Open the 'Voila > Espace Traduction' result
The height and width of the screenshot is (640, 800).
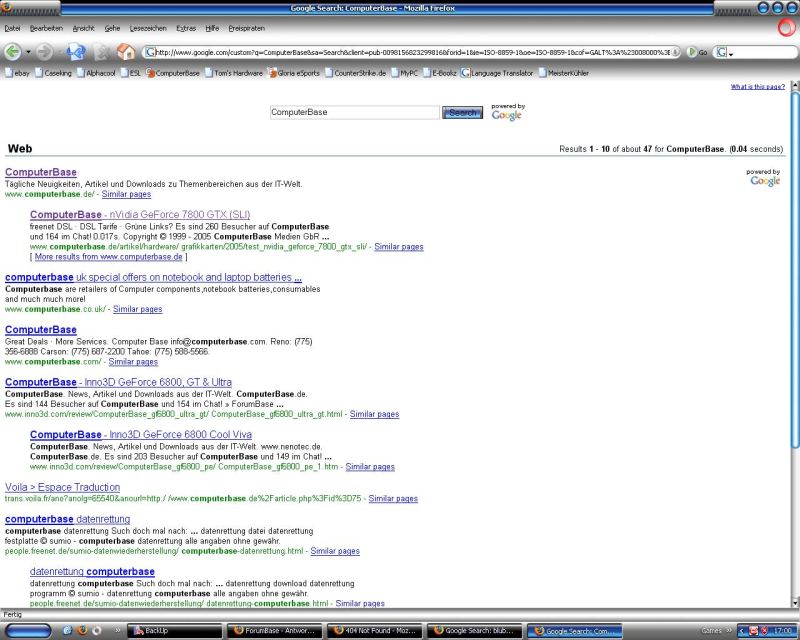(x=62, y=487)
